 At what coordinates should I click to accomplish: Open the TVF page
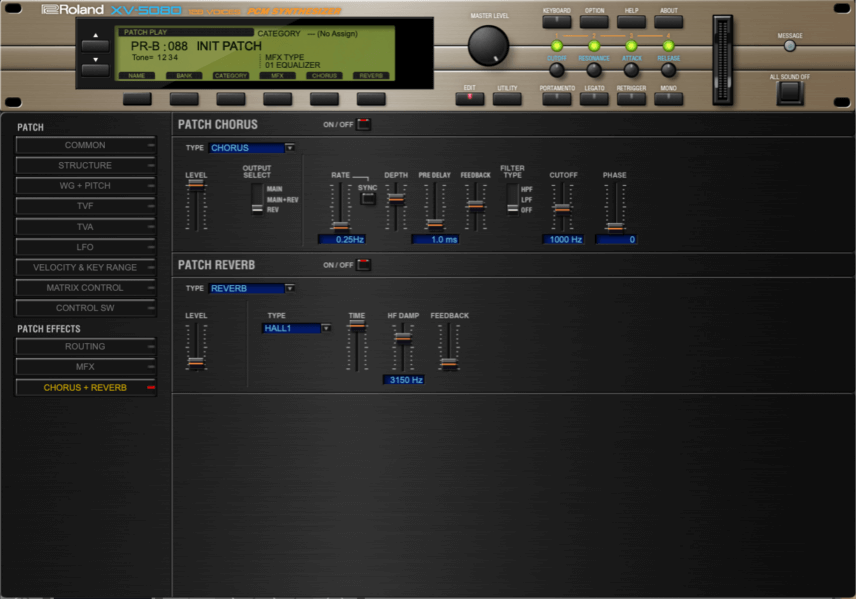pyautogui.click(x=85, y=206)
